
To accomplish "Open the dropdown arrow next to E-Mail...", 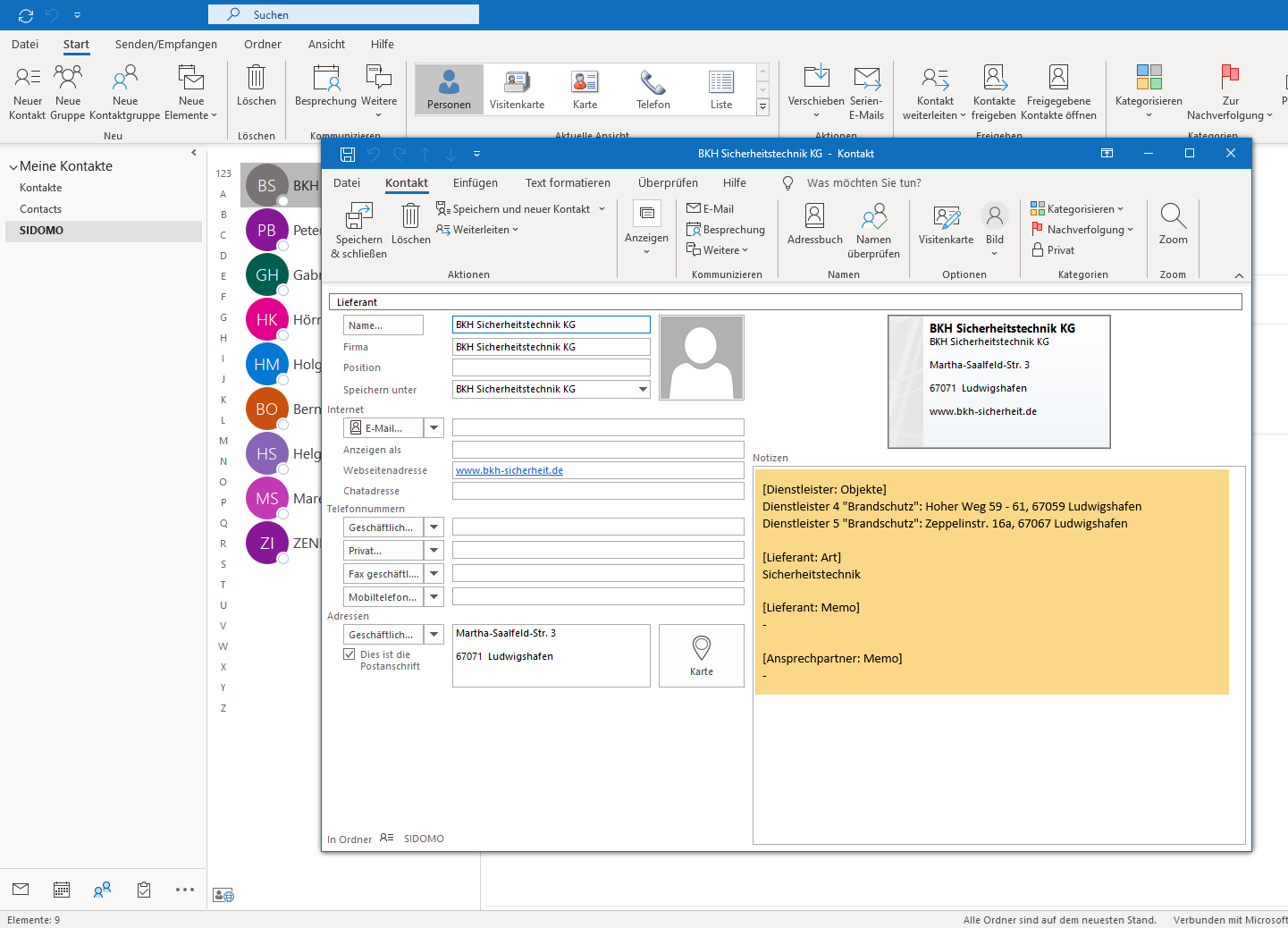I will click(434, 428).
